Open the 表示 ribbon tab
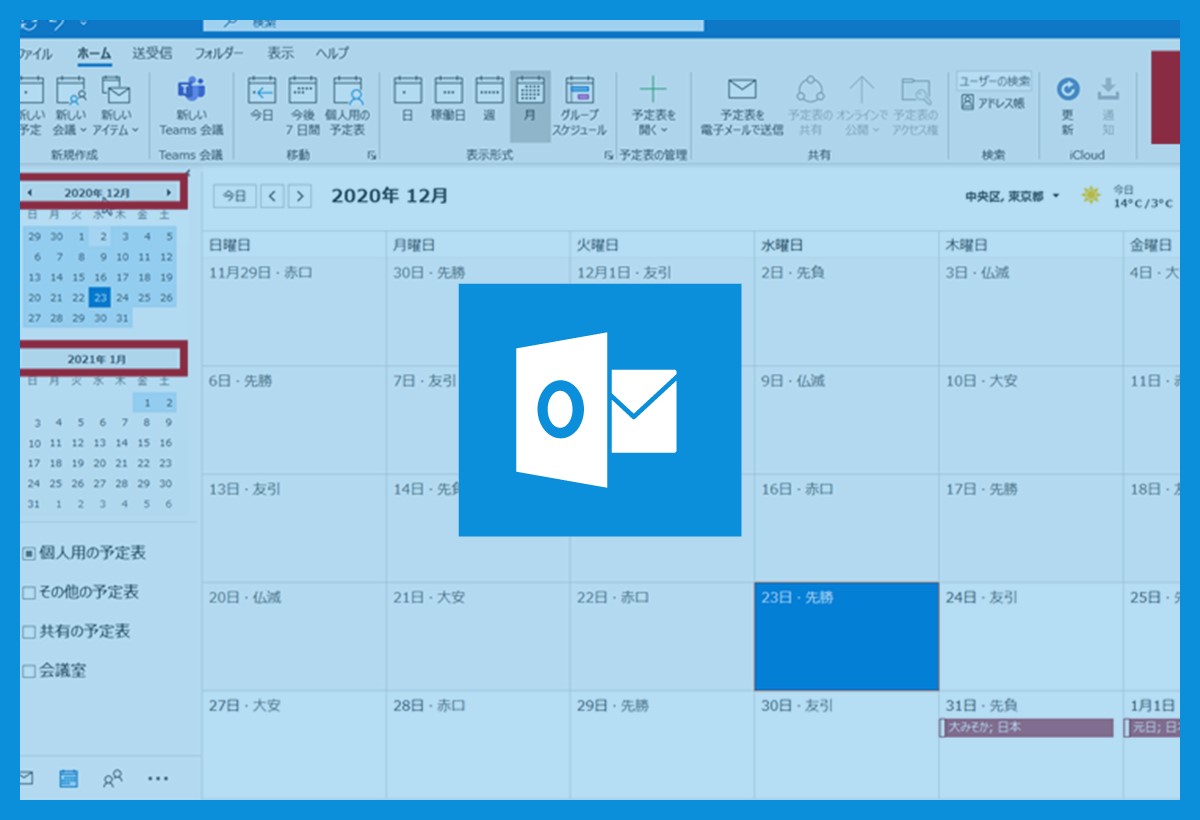The height and width of the screenshot is (820, 1200). point(280,53)
